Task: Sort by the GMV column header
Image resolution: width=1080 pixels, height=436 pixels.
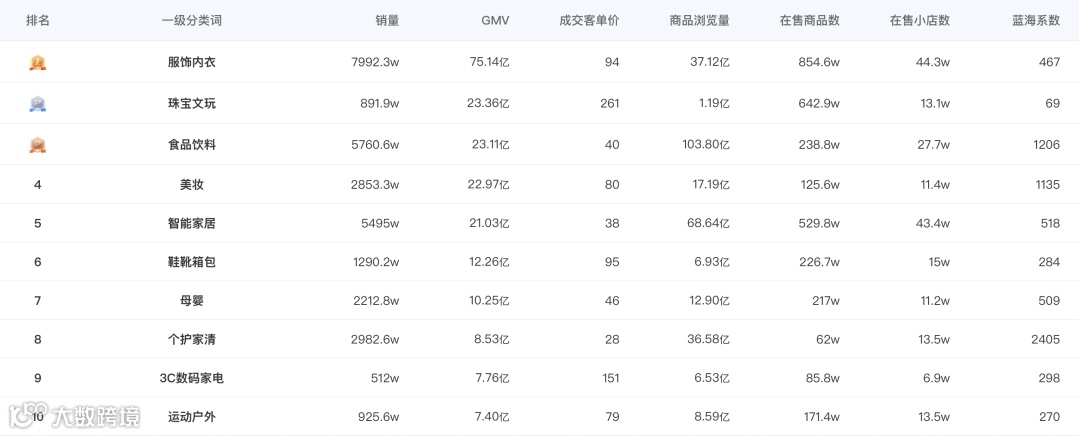Action: point(494,20)
